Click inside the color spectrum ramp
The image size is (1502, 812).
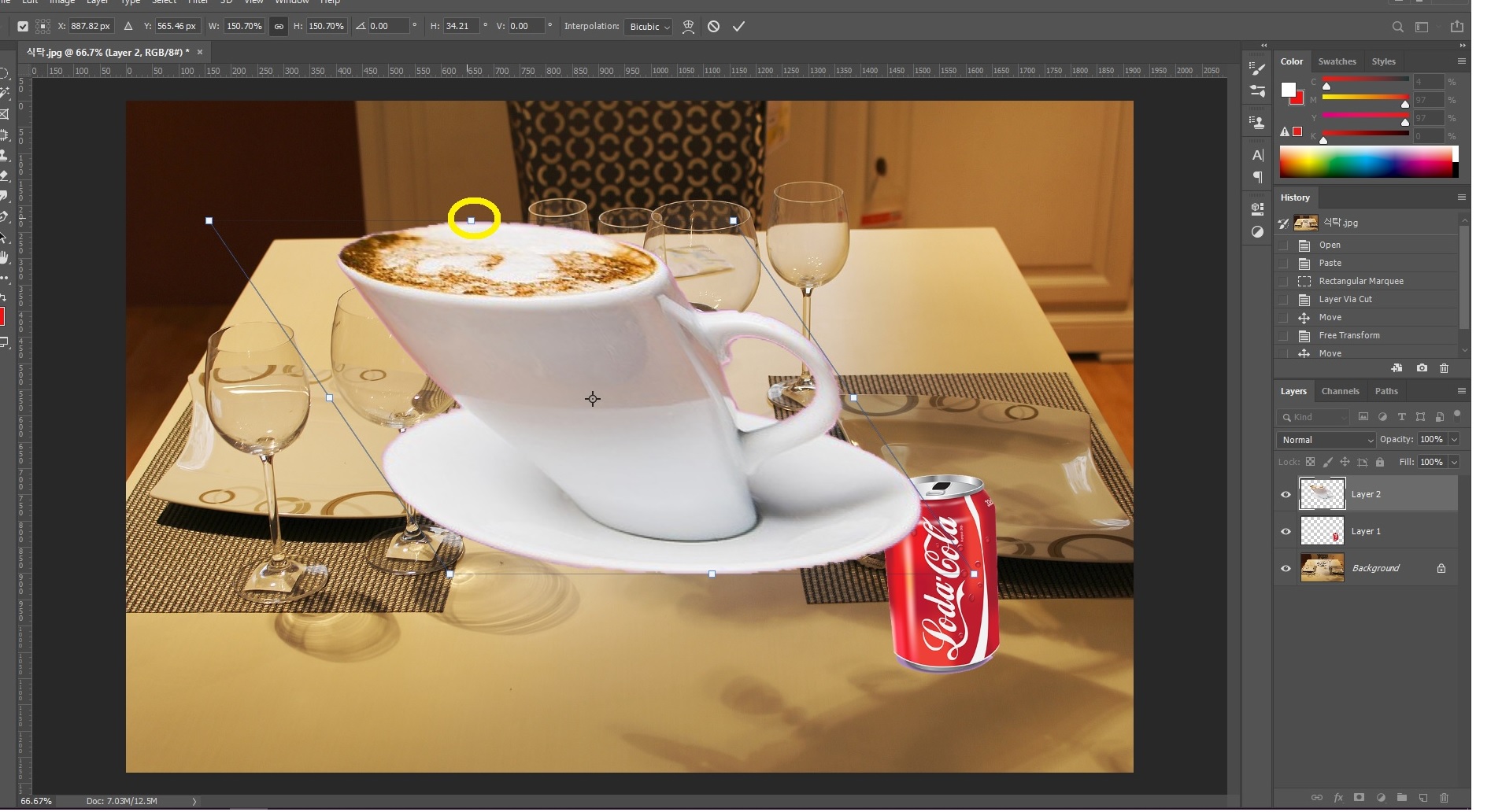[x=1368, y=161]
